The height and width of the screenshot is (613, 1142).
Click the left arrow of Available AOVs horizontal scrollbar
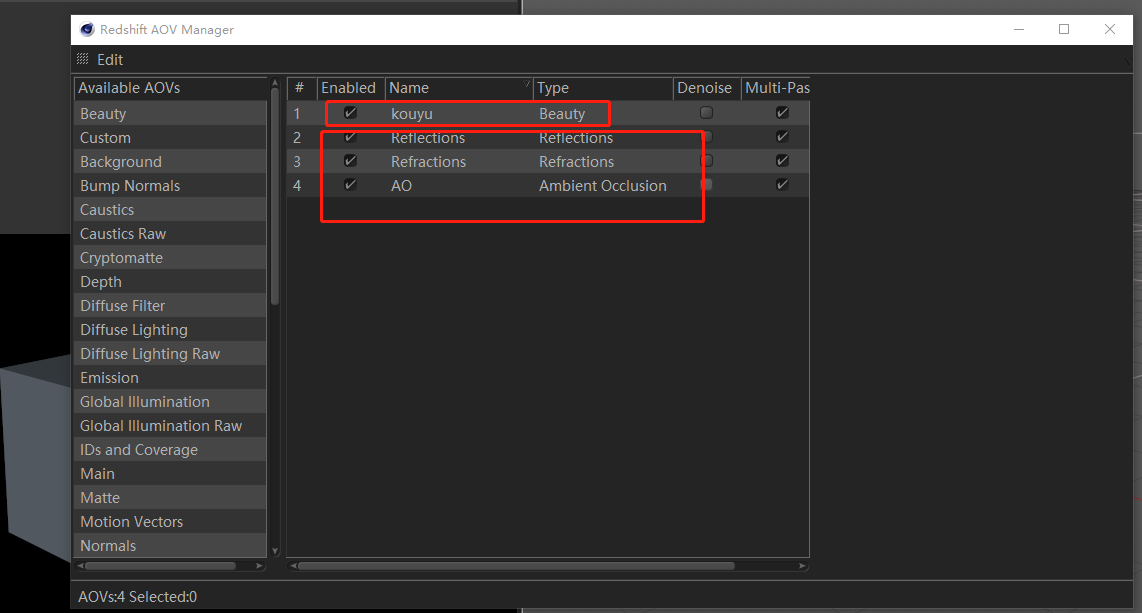point(80,566)
